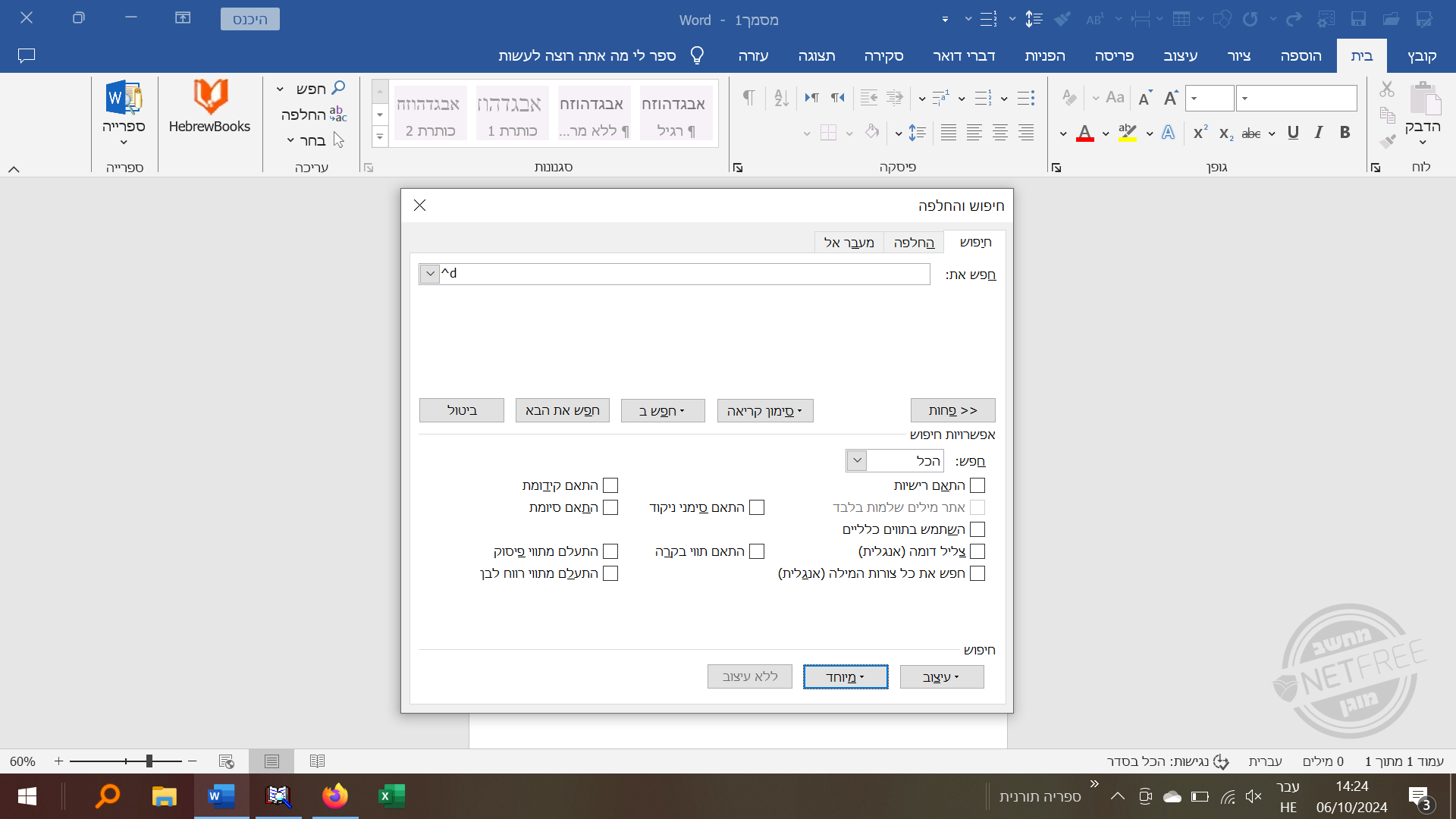Viewport: 1456px width, 819px height.
Task: Open the font name combo box
Action: click(x=1297, y=98)
